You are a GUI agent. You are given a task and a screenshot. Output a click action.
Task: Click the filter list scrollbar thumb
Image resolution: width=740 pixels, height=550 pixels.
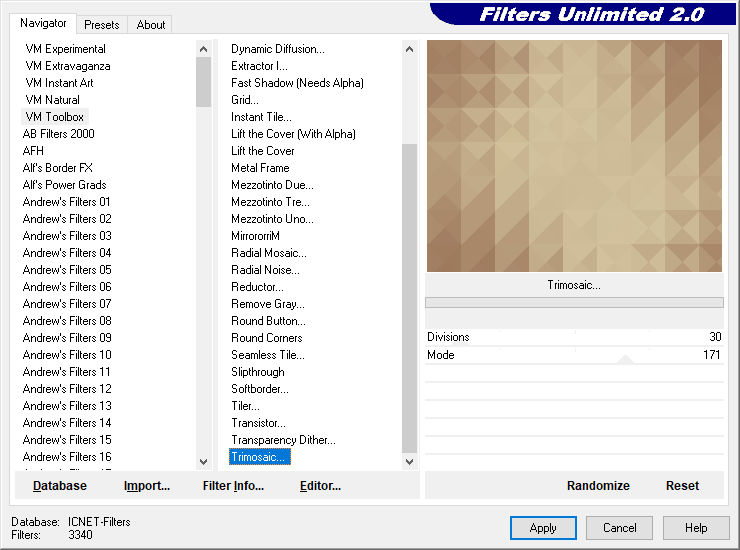point(409,298)
